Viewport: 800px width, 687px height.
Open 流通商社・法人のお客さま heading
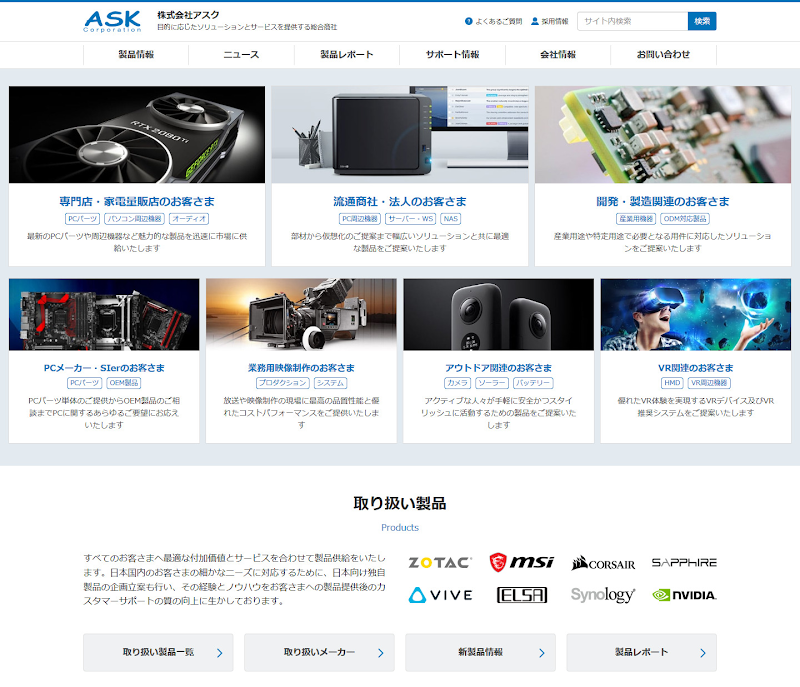(x=400, y=201)
